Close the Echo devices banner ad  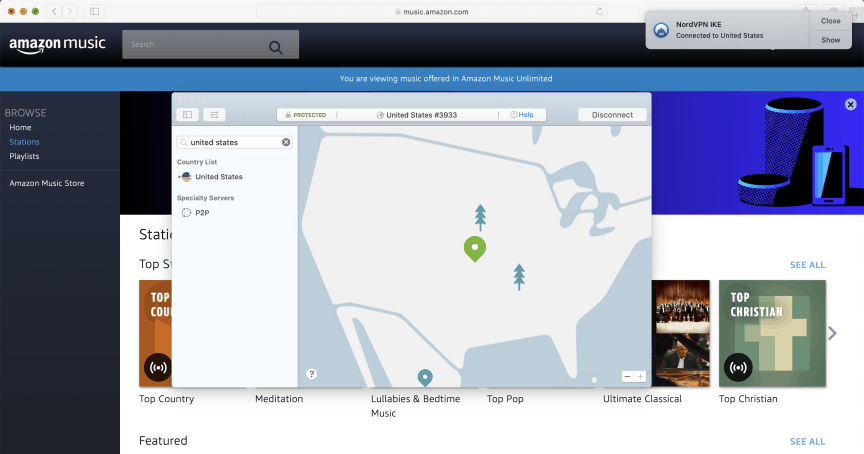coord(851,104)
